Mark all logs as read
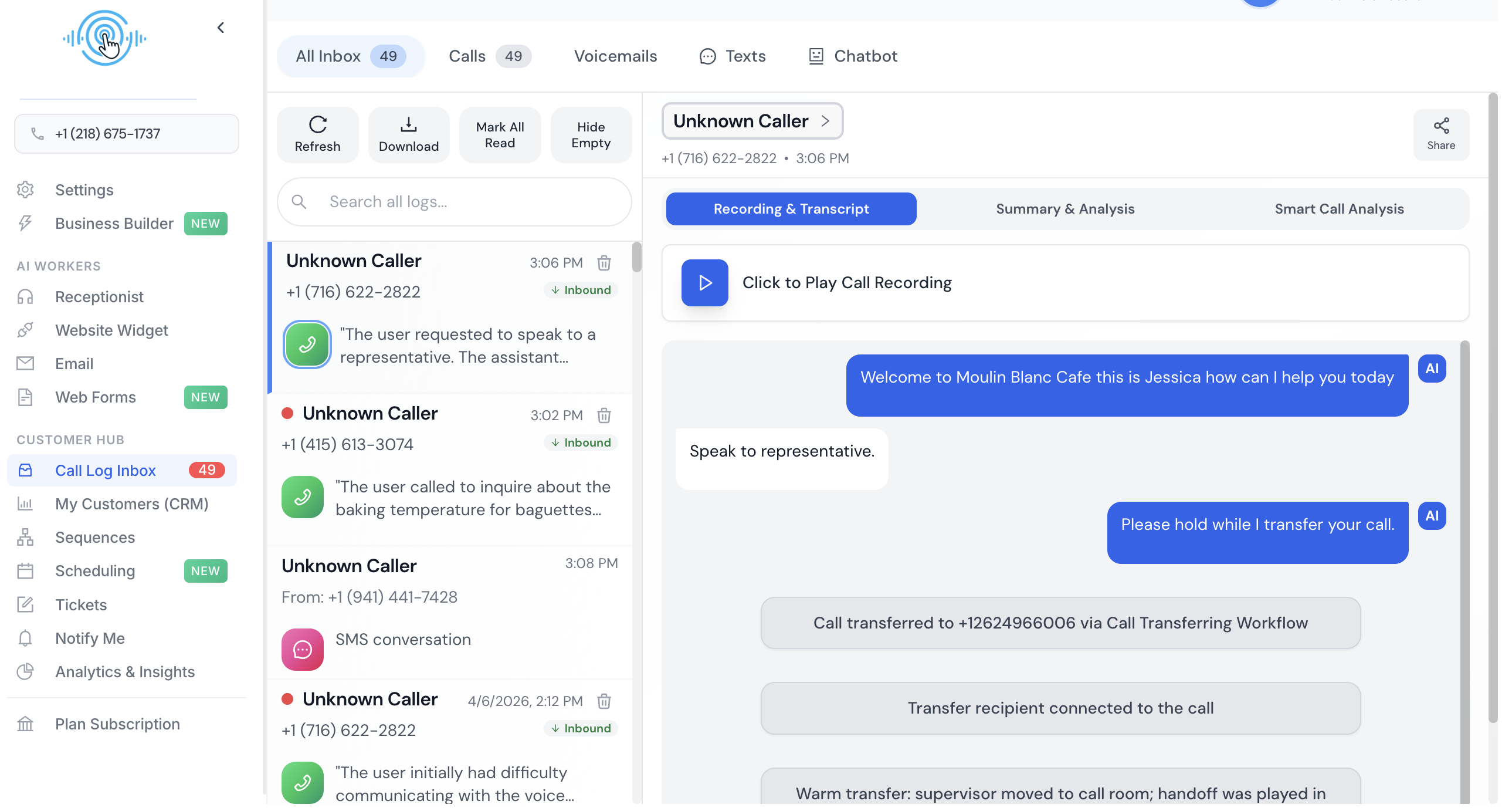Image resolution: width=1512 pixels, height=811 pixels. (x=500, y=134)
